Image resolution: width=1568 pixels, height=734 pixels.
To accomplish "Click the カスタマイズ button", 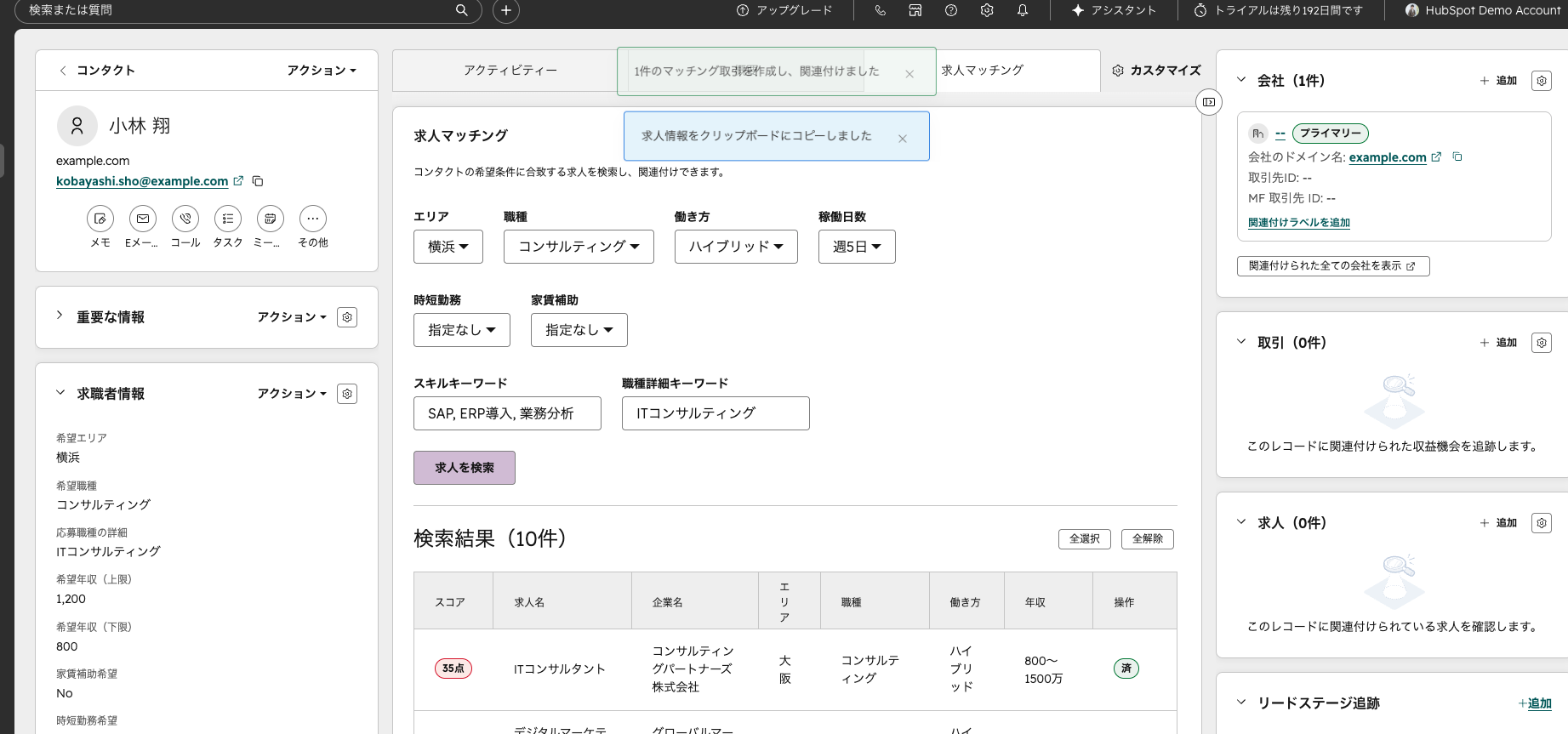I will tap(1156, 71).
